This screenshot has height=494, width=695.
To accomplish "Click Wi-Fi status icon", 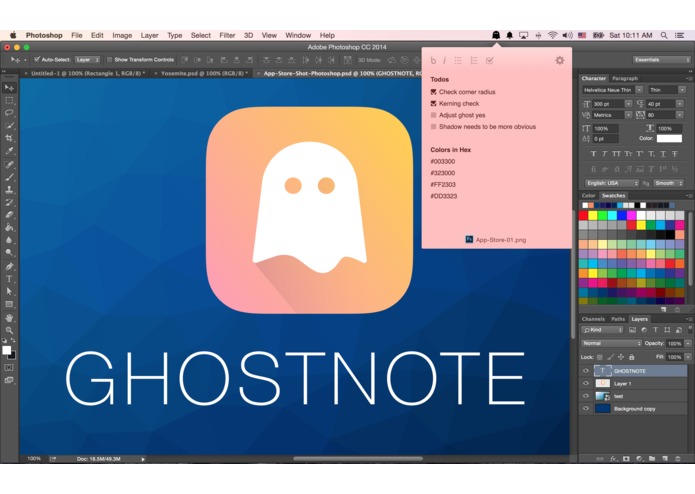I will pyautogui.click(x=552, y=35).
